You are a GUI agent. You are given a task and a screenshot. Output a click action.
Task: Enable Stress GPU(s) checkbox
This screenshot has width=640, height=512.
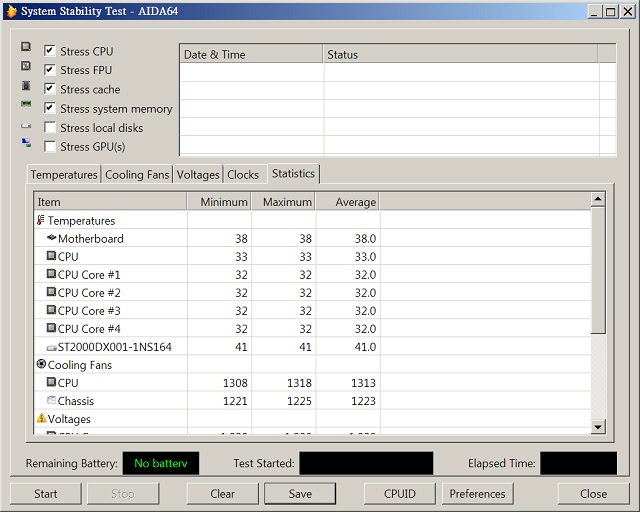click(50, 146)
